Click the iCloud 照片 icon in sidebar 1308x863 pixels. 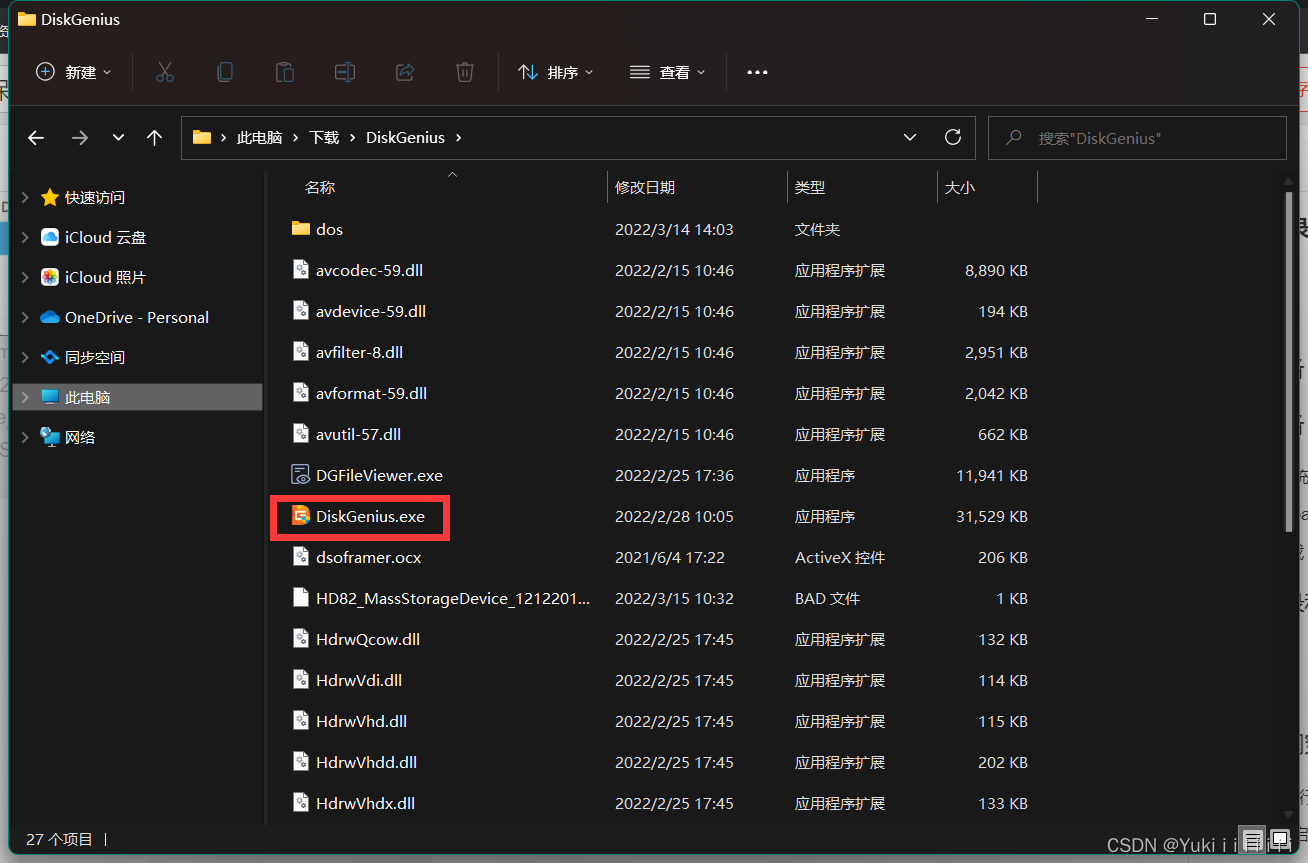coord(50,277)
